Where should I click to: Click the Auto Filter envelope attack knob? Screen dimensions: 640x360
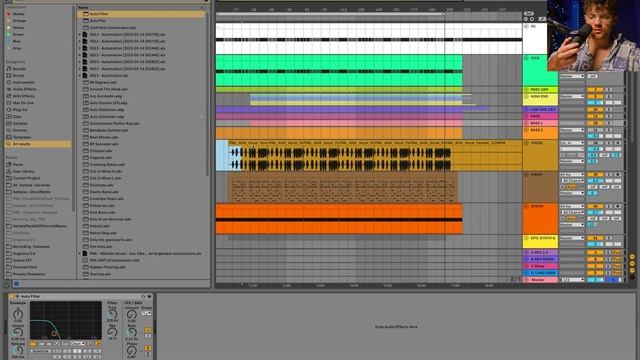point(18,333)
